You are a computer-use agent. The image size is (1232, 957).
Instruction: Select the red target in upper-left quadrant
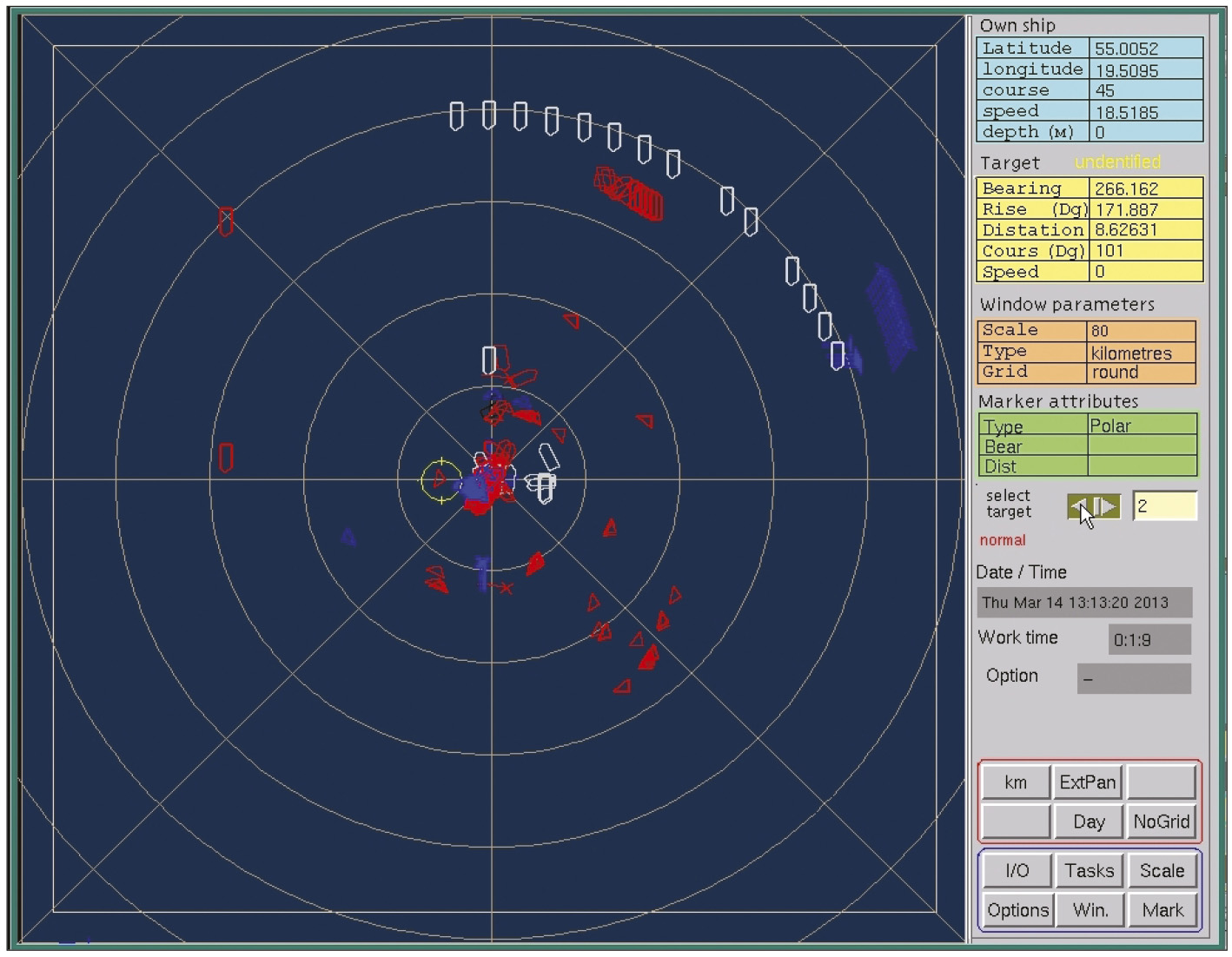(226, 221)
